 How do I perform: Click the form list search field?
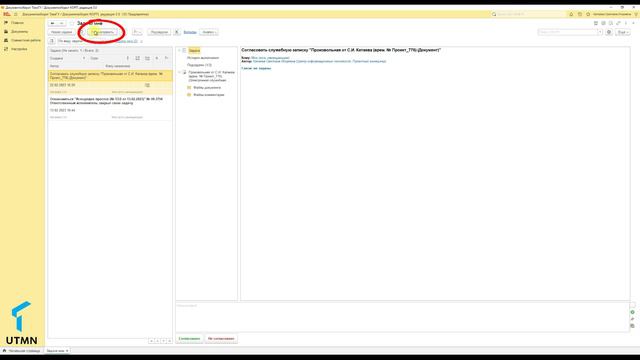tap(567, 32)
